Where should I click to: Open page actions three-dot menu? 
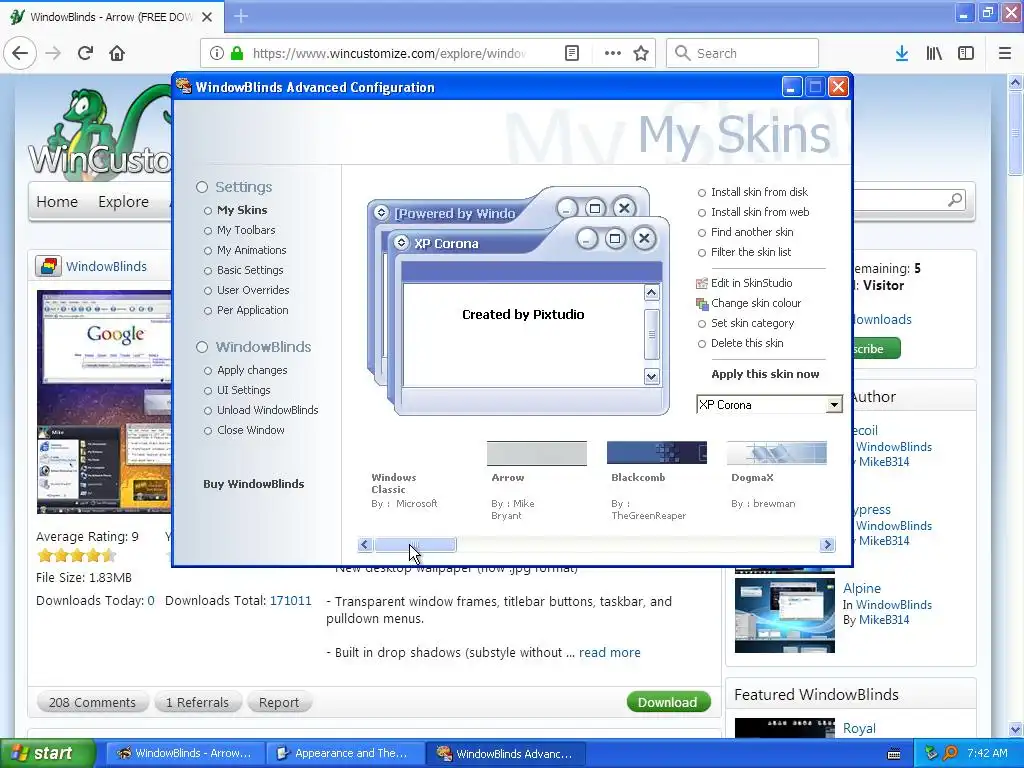(x=613, y=53)
